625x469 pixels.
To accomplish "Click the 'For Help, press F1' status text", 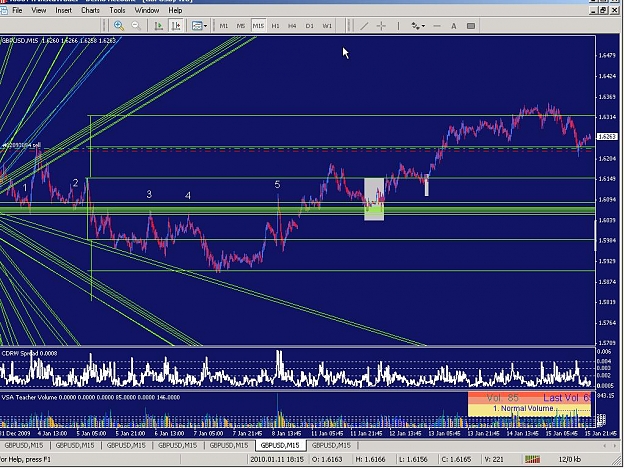I will click(x=26, y=459).
